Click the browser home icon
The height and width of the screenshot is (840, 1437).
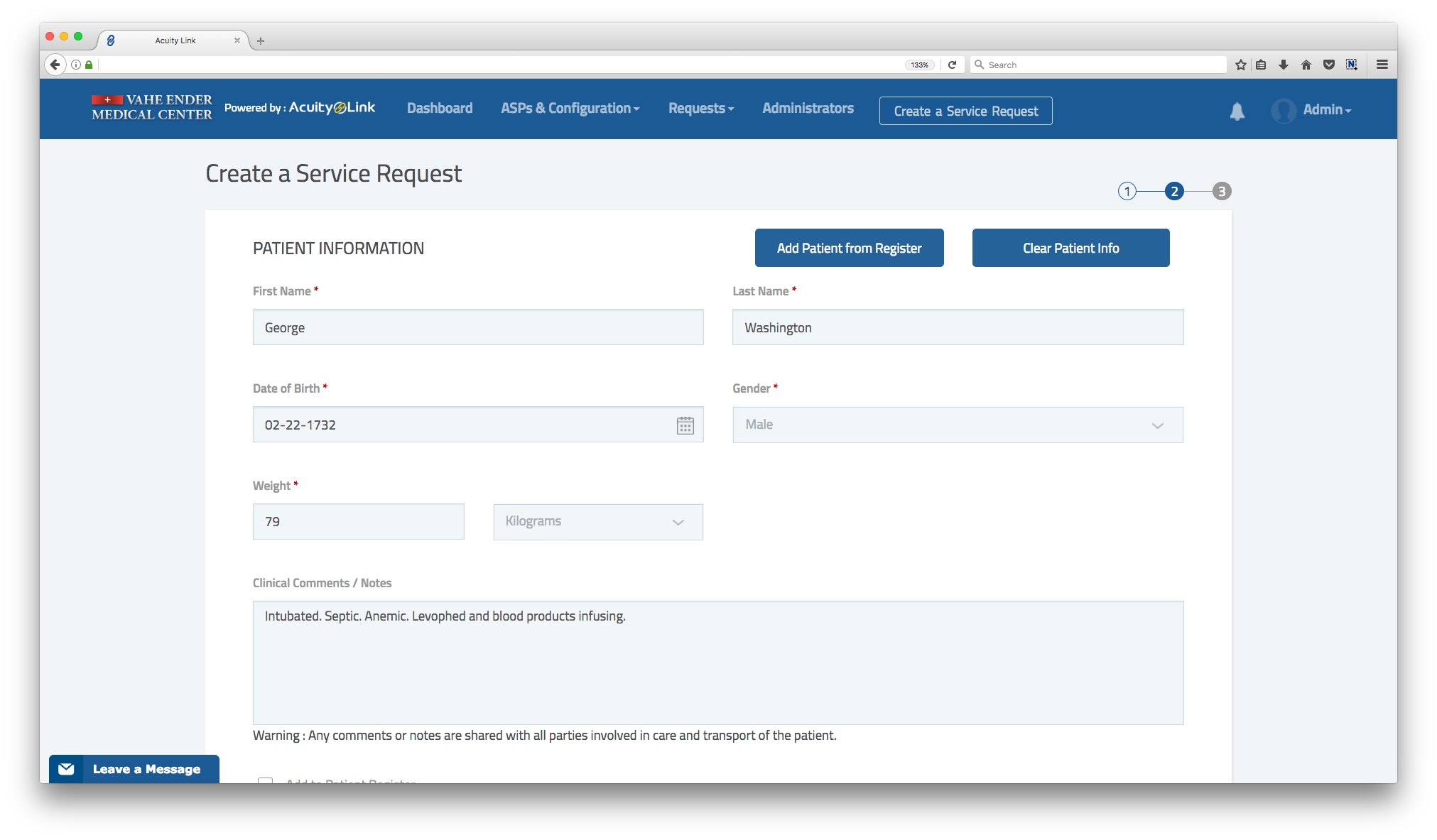pos(1306,65)
